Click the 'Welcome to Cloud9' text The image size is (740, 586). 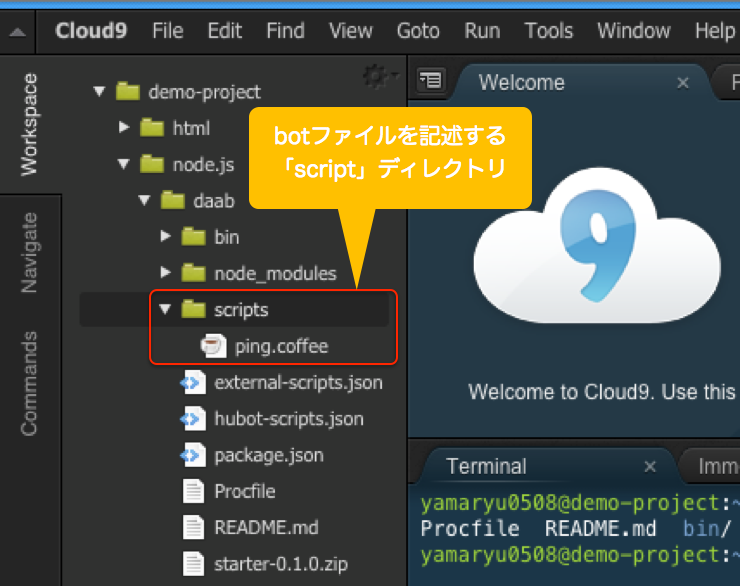pos(559,392)
